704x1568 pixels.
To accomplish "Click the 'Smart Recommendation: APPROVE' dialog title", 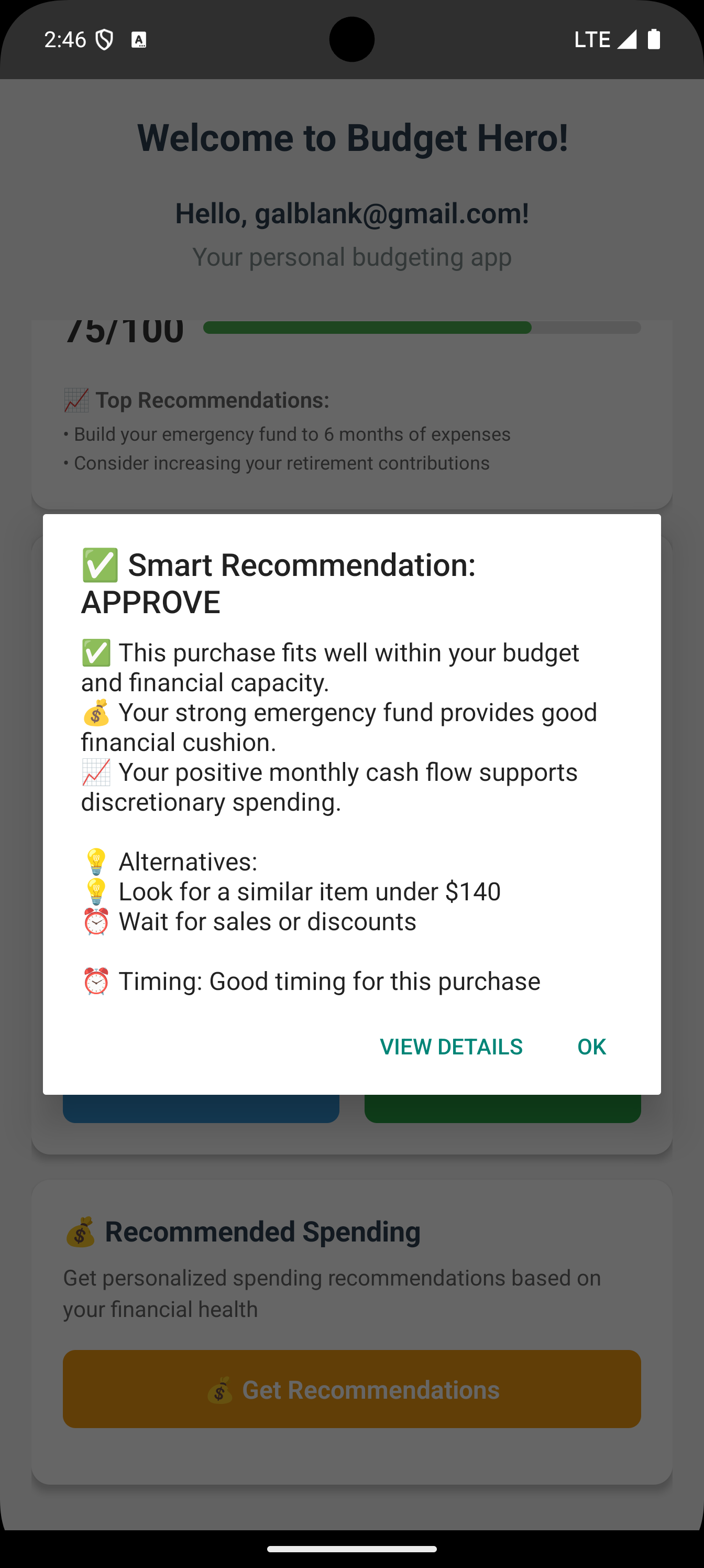I will tap(279, 583).
